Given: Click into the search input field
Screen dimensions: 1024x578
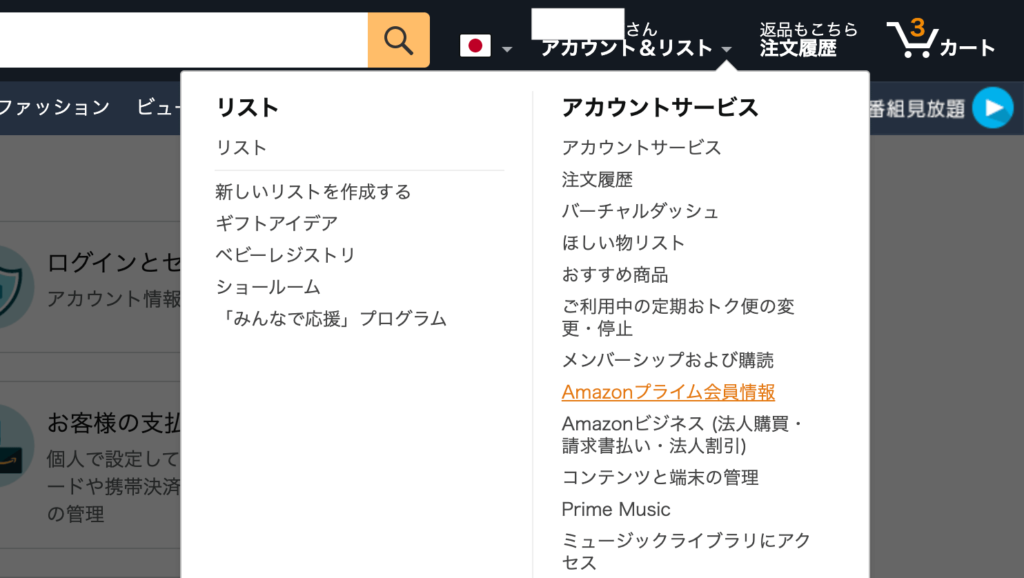Looking at the screenshot, I should tap(183, 40).
